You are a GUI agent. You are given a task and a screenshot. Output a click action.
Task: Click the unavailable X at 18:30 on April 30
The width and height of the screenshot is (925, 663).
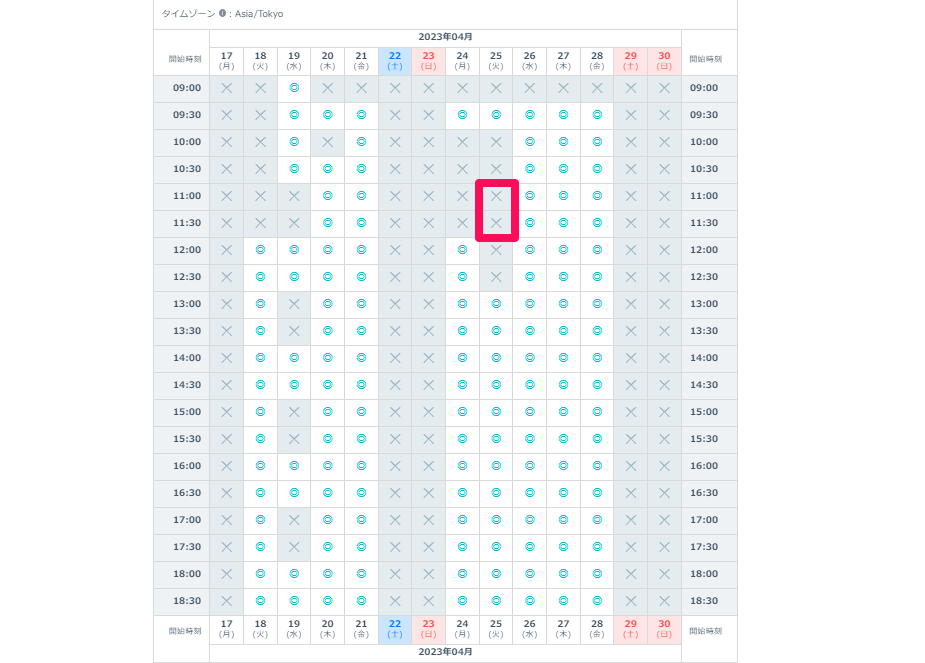coord(664,601)
